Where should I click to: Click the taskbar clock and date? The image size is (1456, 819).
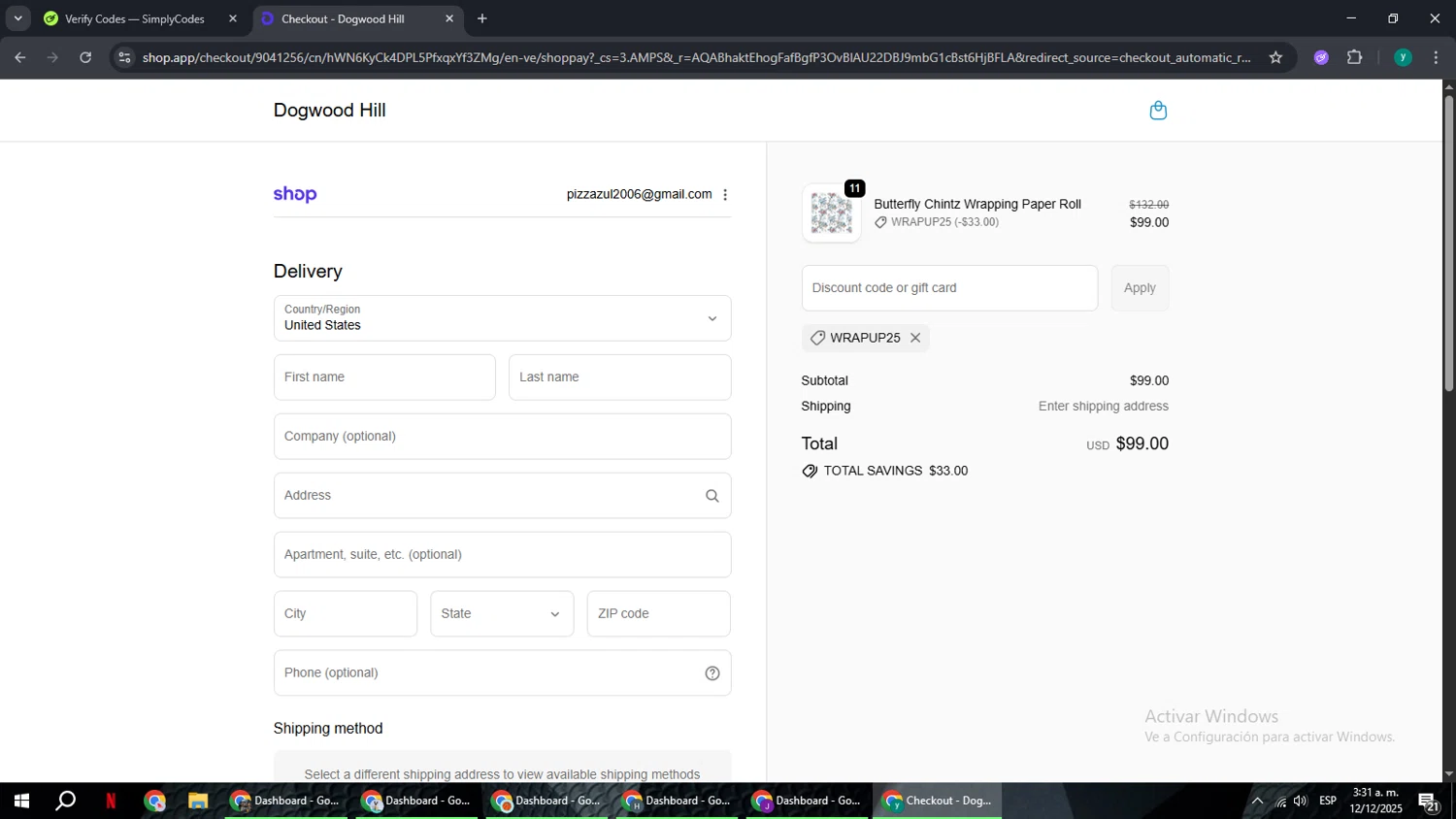(x=1375, y=801)
